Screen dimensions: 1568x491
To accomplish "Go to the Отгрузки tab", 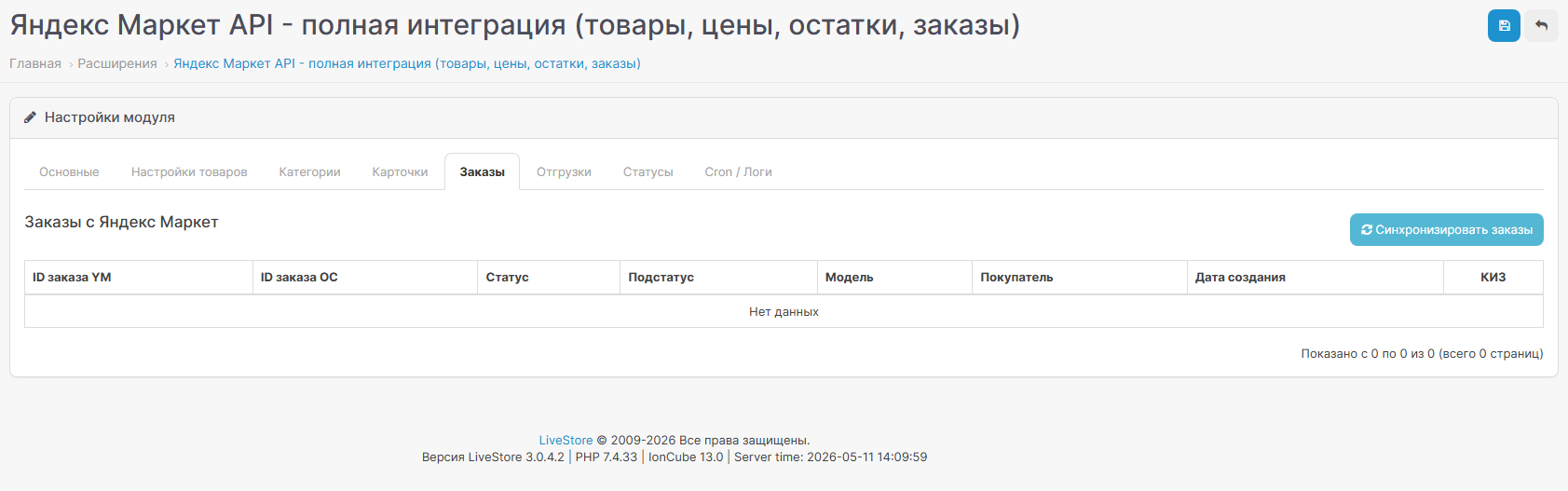I will pyautogui.click(x=564, y=172).
